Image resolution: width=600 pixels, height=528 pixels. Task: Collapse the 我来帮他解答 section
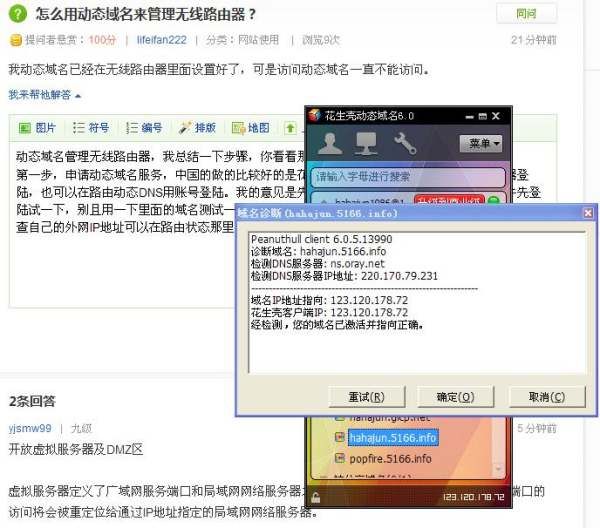(x=45, y=95)
